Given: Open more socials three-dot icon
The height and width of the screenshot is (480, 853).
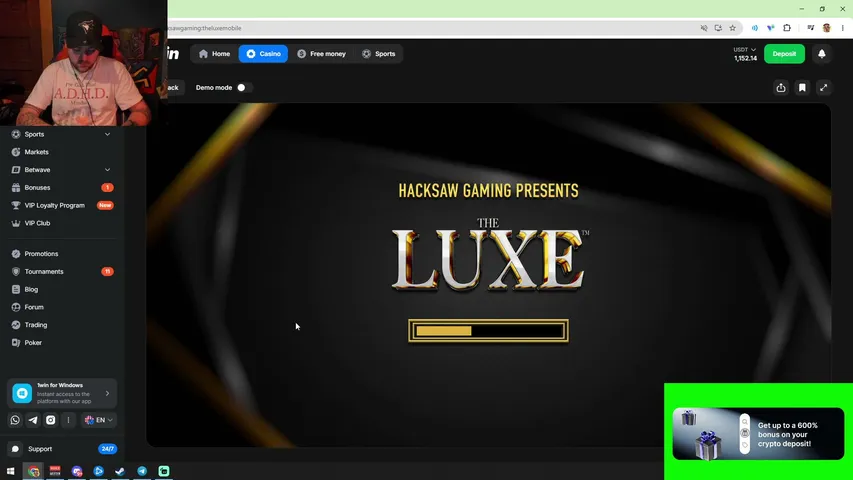Looking at the screenshot, I should point(69,420).
